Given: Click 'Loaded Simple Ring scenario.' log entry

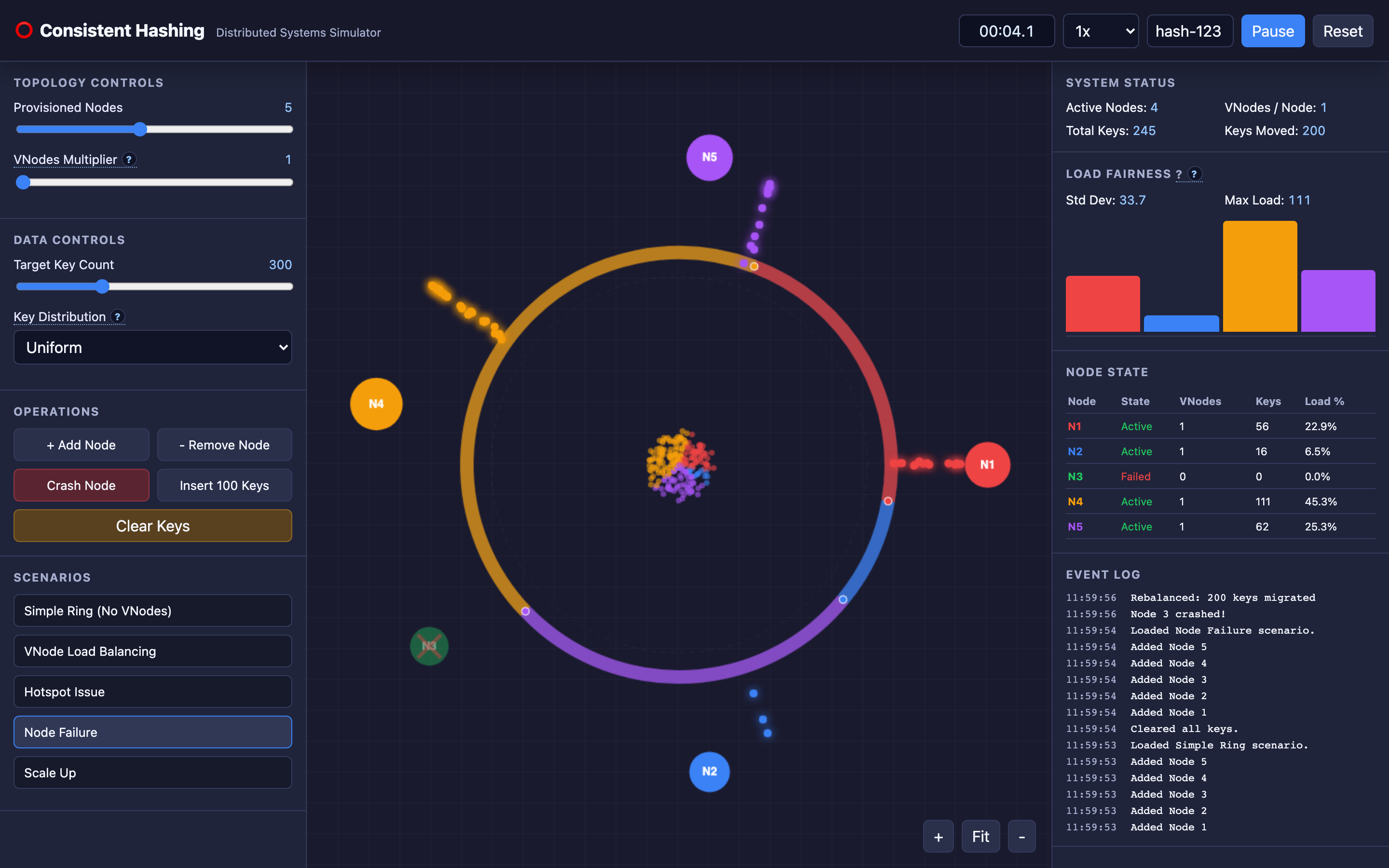Looking at the screenshot, I should pyautogui.click(x=1219, y=745).
